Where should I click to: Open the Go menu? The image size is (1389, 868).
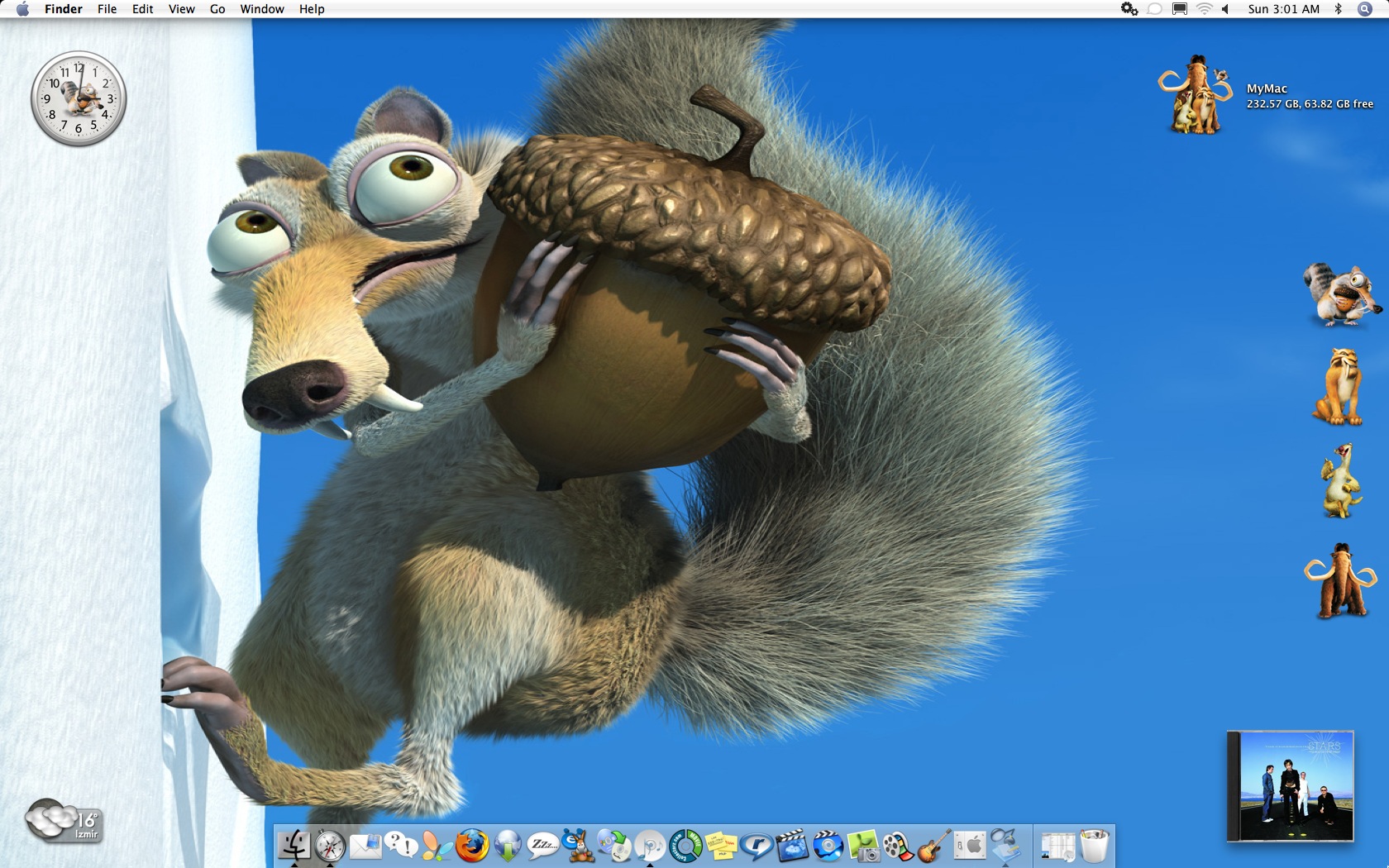click(216, 9)
